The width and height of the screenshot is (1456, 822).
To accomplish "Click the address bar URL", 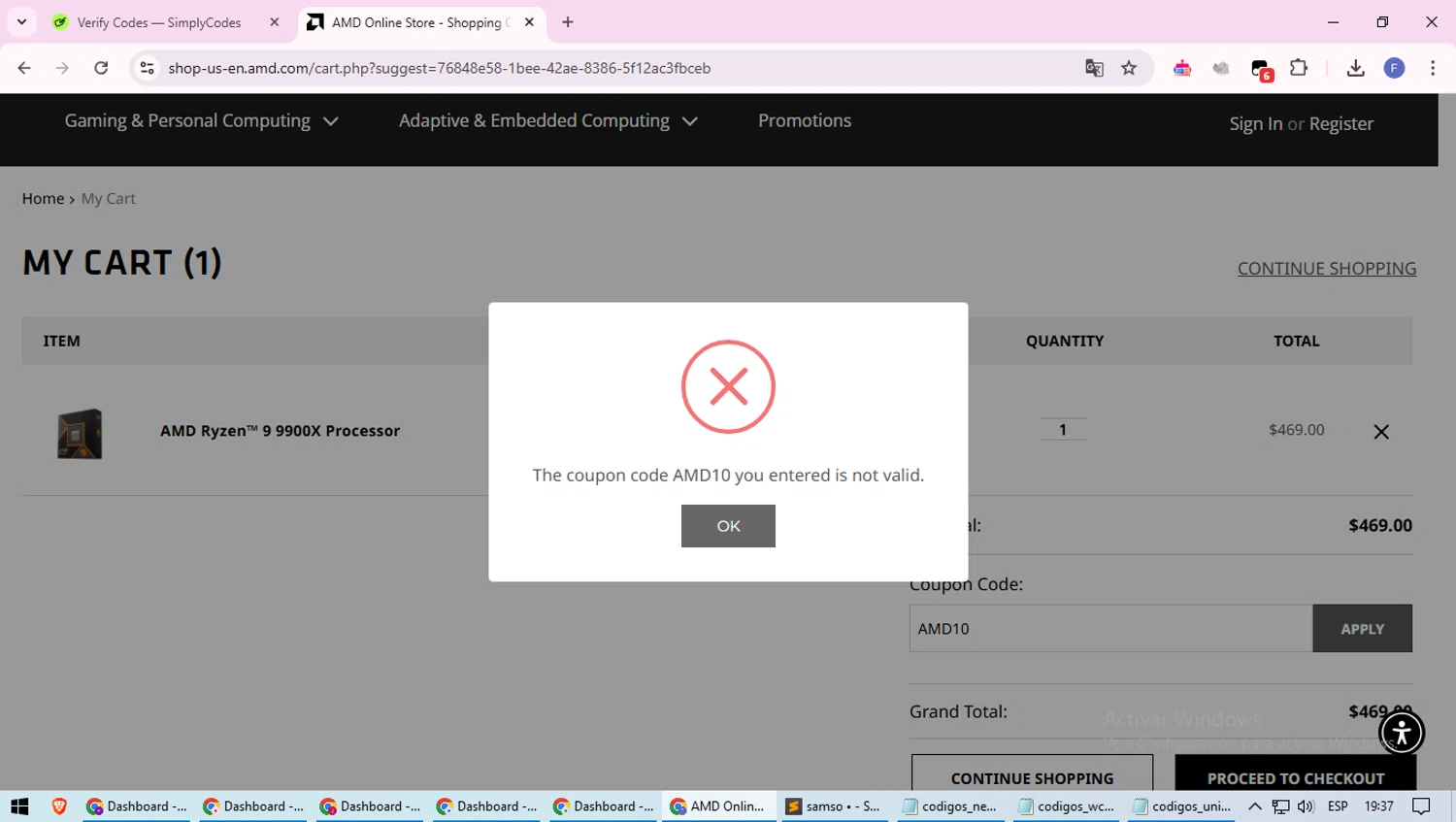I will [439, 68].
